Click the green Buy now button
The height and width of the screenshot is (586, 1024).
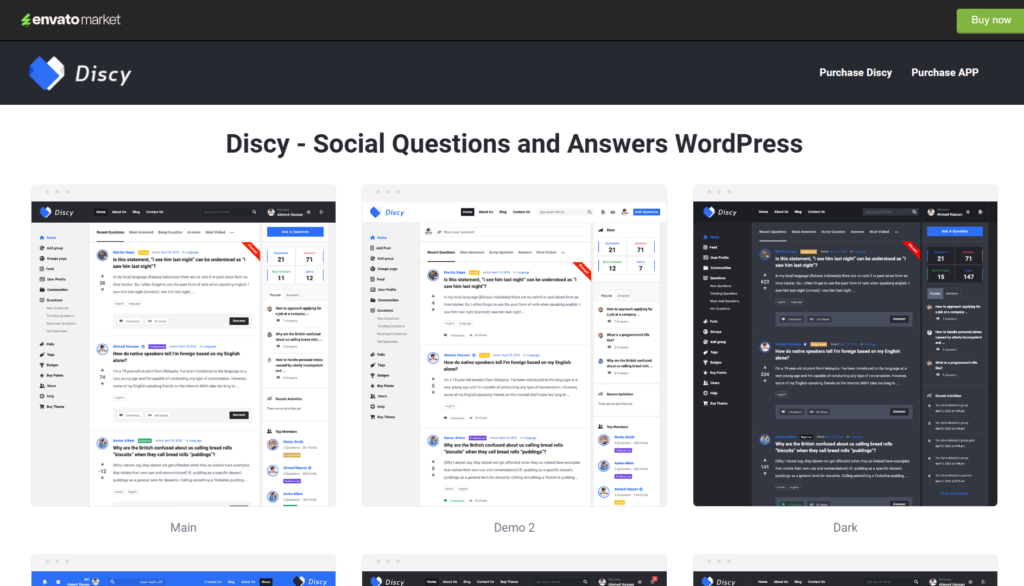pos(990,20)
